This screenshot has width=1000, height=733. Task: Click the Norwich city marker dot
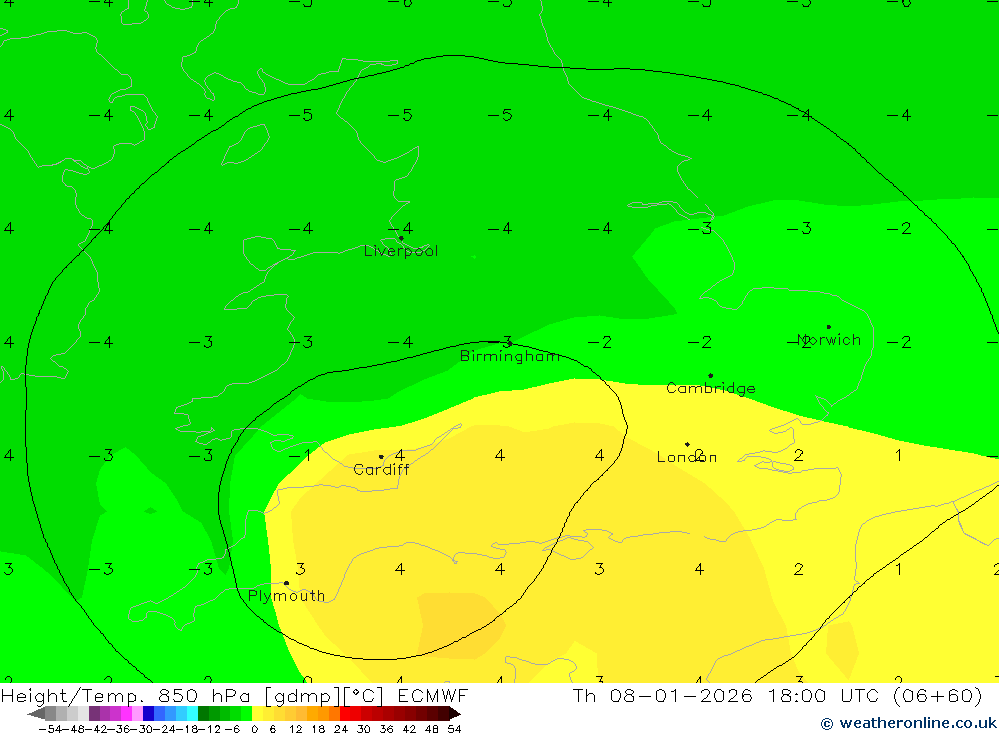[828, 327]
